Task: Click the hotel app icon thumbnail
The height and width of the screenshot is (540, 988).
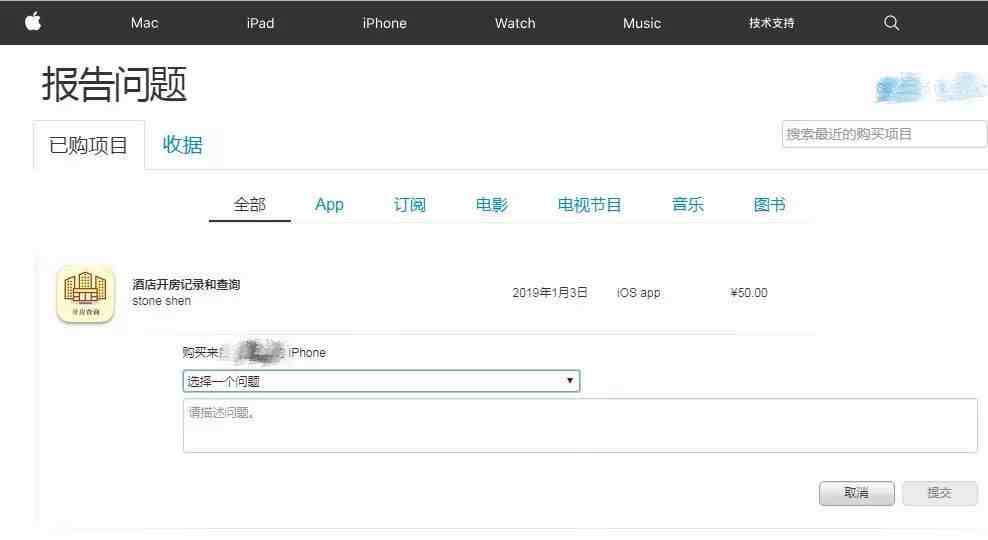Action: 86,294
